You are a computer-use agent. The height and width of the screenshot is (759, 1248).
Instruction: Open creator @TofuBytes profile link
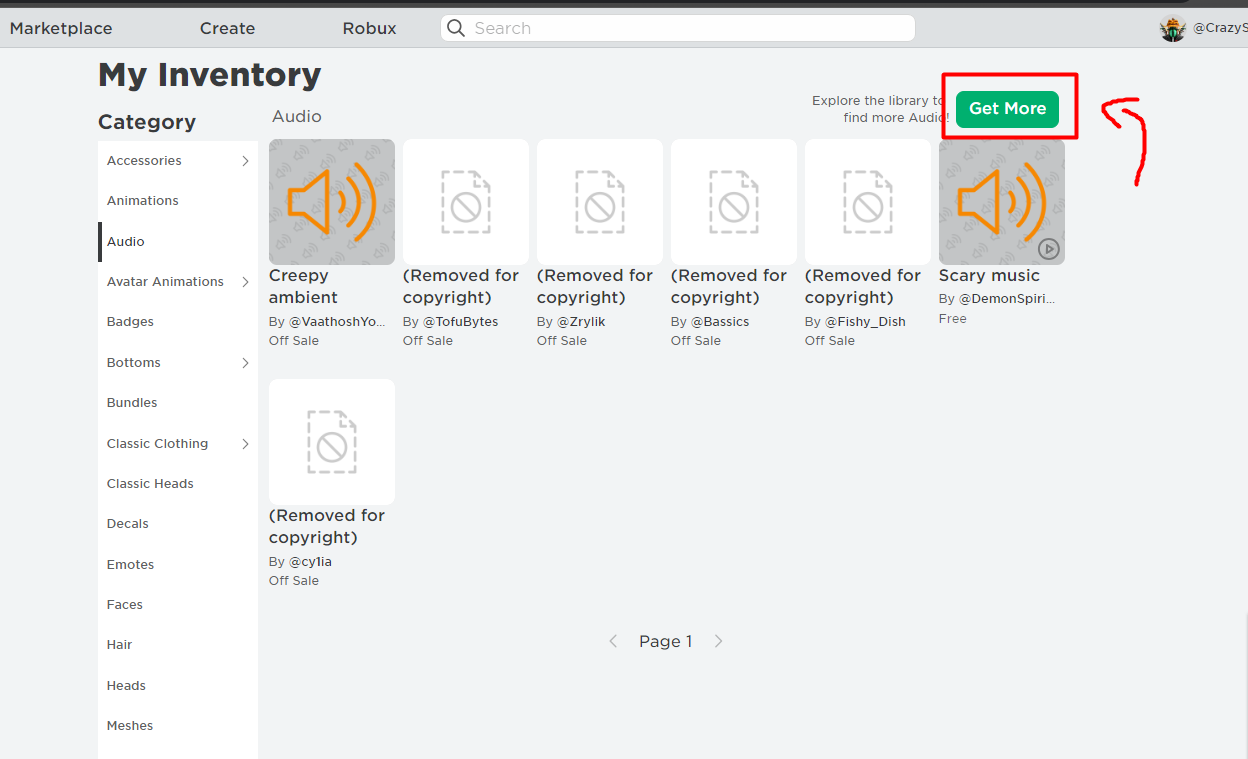pyautogui.click(x=460, y=322)
